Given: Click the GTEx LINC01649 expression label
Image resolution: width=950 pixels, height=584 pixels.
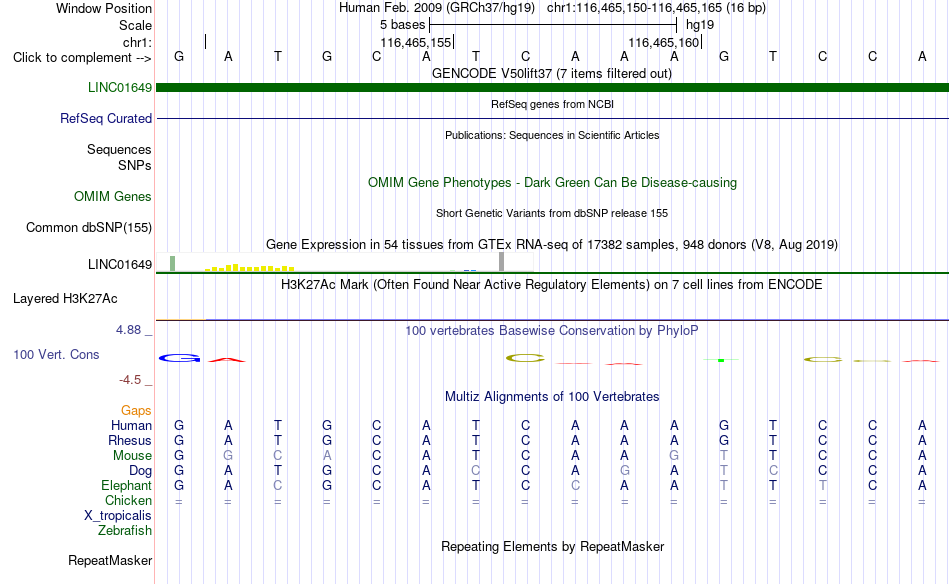Looking at the screenshot, I should (x=119, y=264).
